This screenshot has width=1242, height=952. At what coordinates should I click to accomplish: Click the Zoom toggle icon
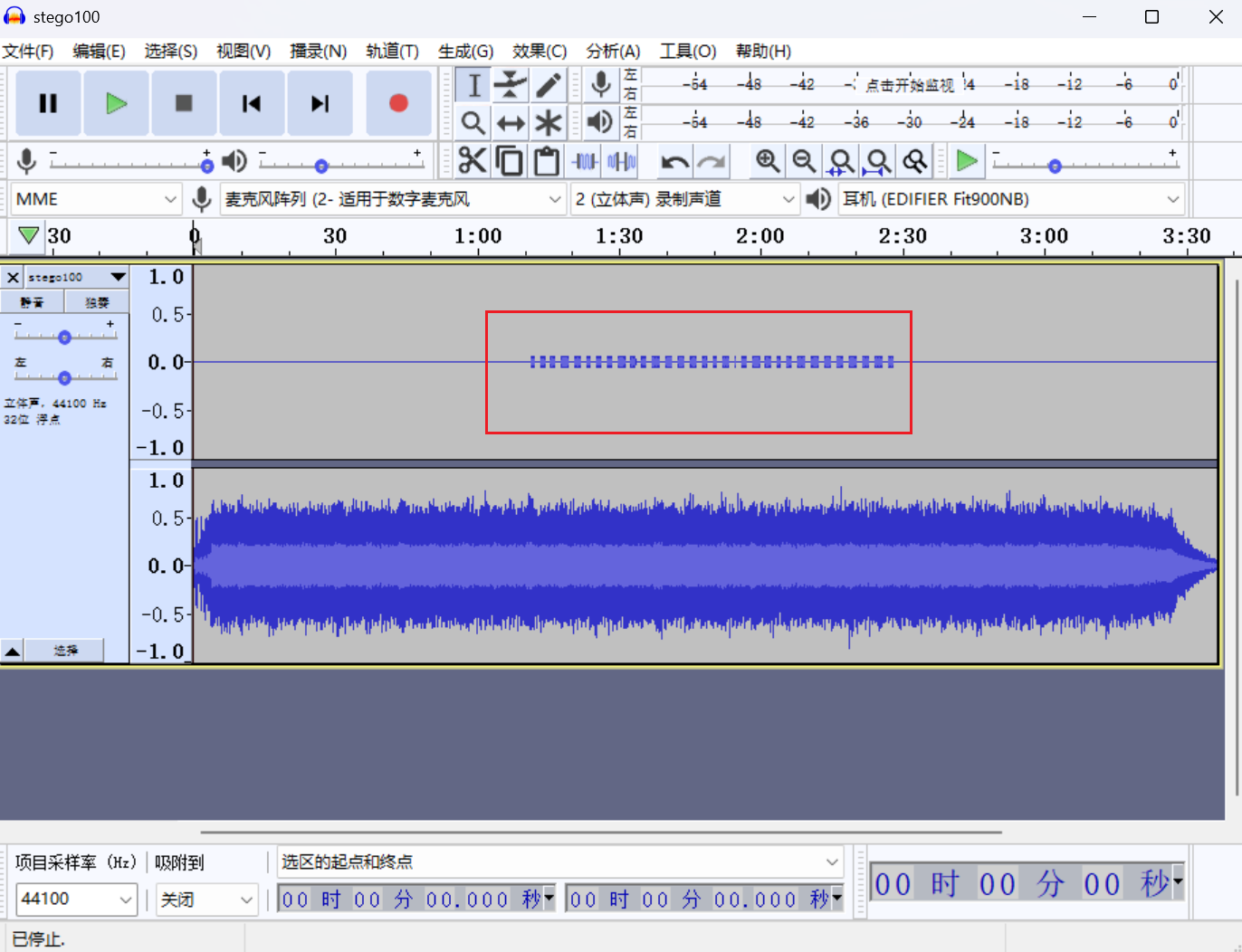[x=915, y=161]
